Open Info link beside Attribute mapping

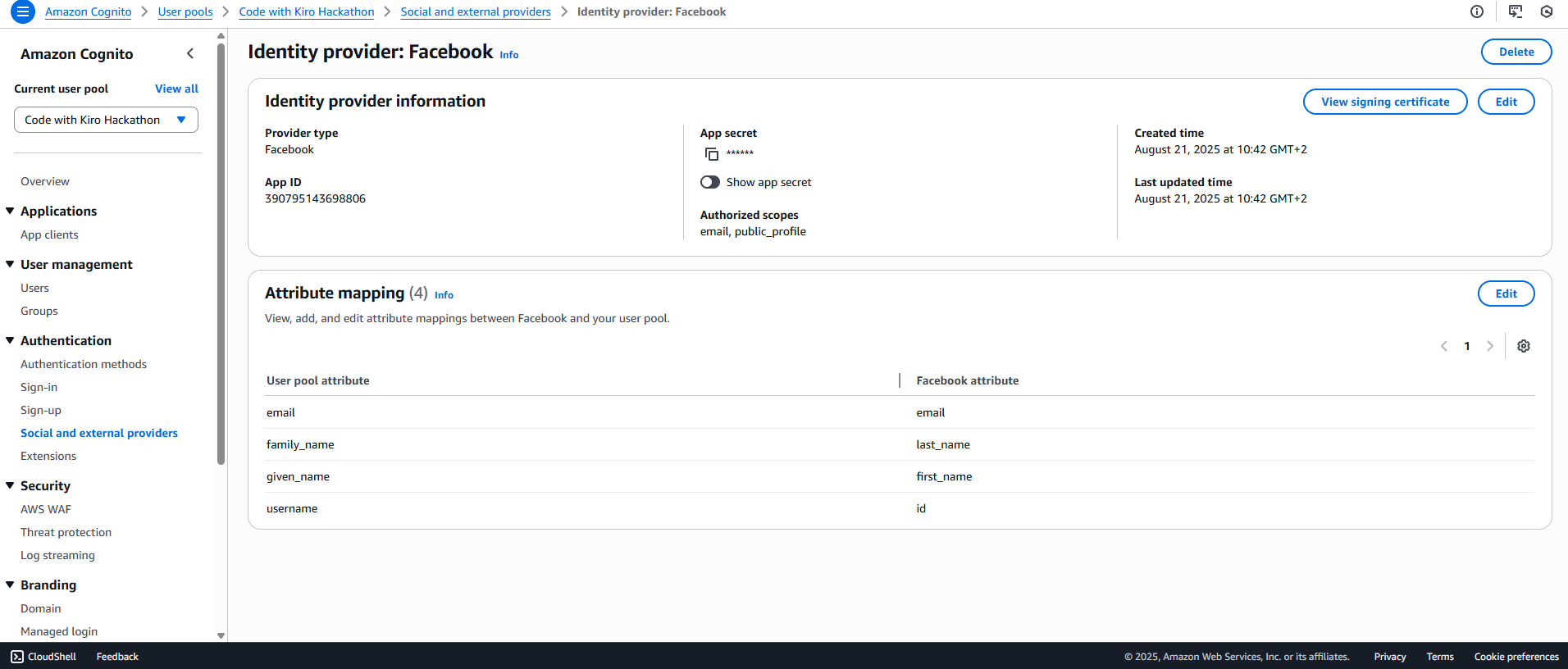444,295
